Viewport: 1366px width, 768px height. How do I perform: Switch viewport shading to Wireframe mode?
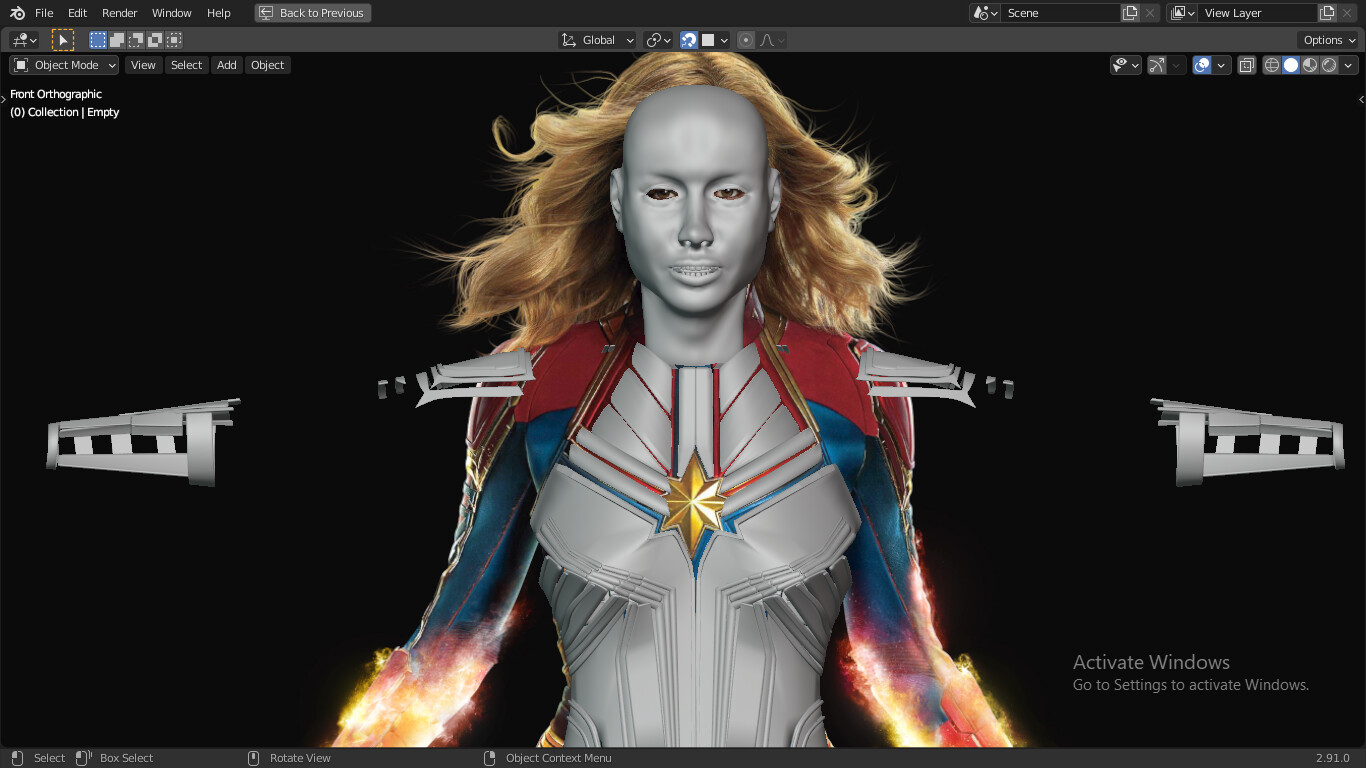click(1270, 64)
